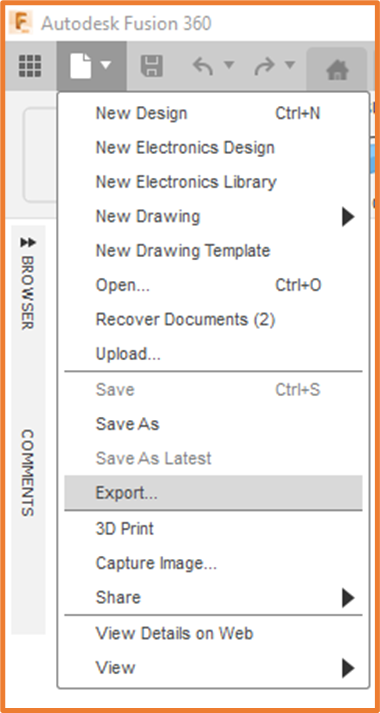Image resolution: width=380 pixels, height=713 pixels.
Task: Click the Save floppy disk icon
Action: point(152,66)
